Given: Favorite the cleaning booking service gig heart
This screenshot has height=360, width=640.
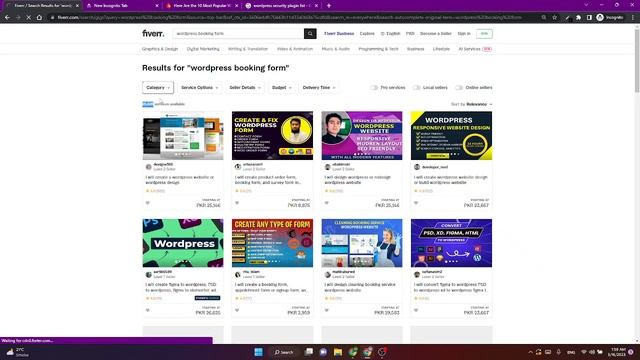Looking at the screenshot, I should click(x=327, y=310).
